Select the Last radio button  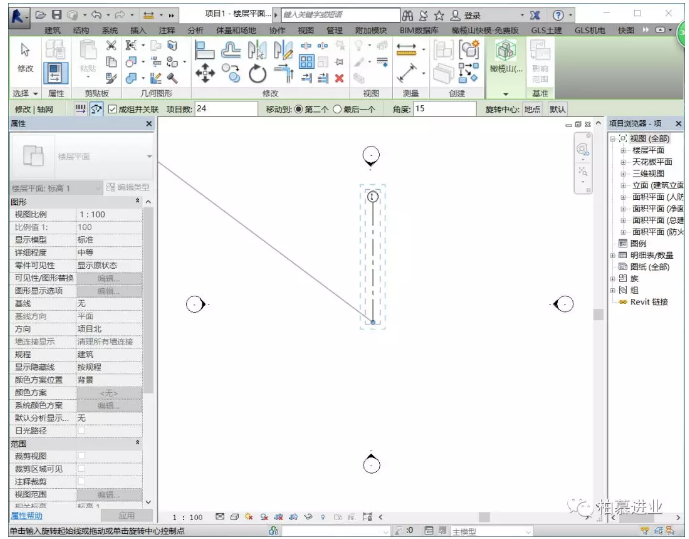(337, 109)
